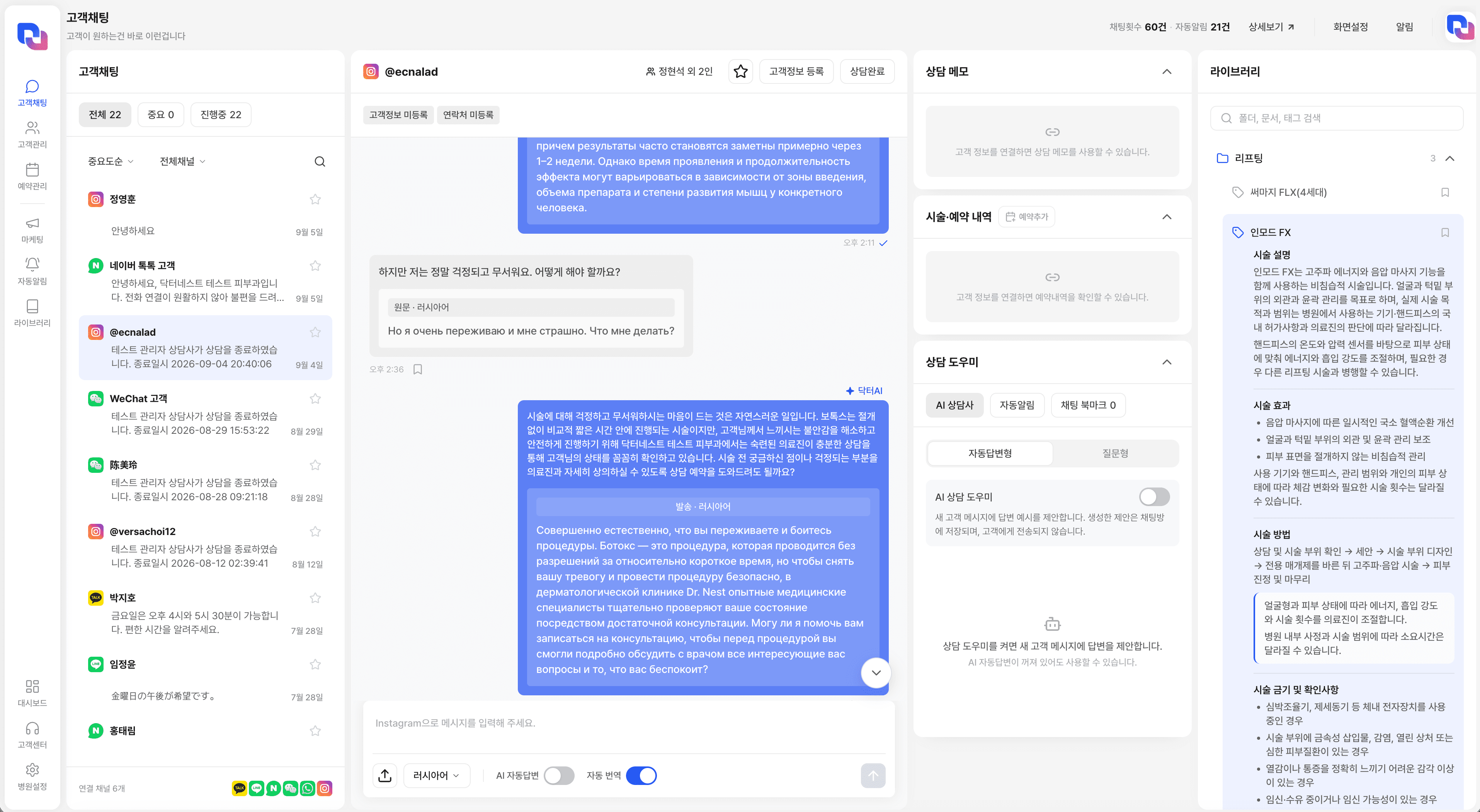1480x812 pixels.
Task: Open 고객센터 headset in the sidebar
Action: pos(32,735)
